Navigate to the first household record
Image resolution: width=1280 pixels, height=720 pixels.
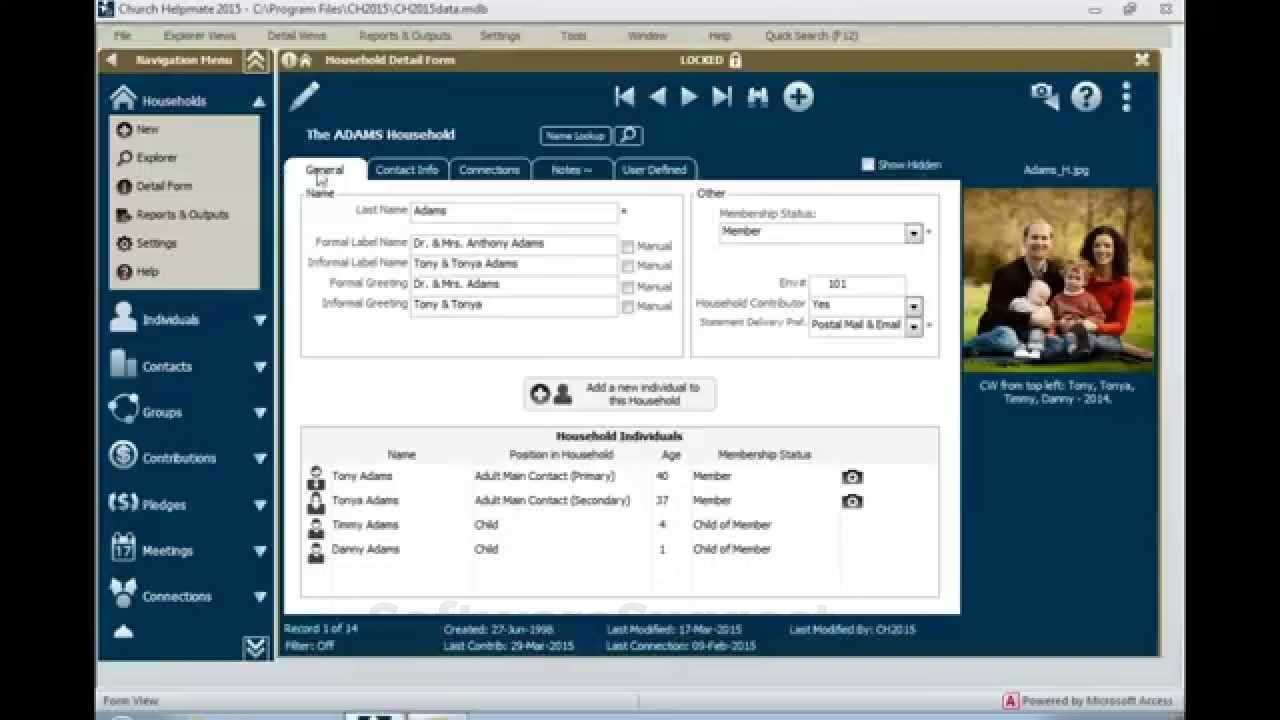(624, 97)
